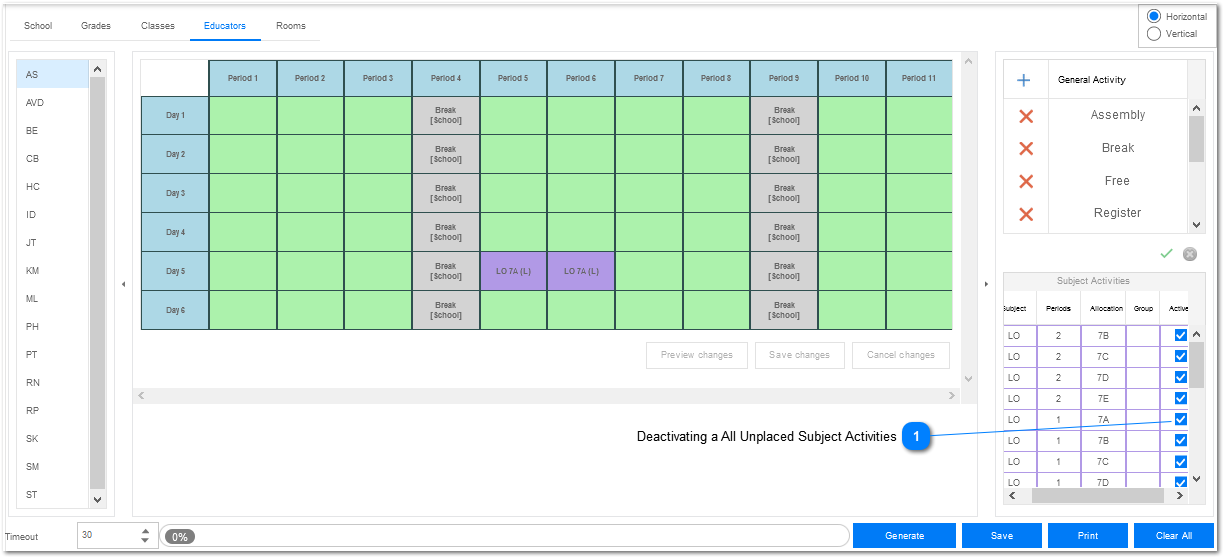
Task: Click the Save changes button
Action: pos(799,355)
